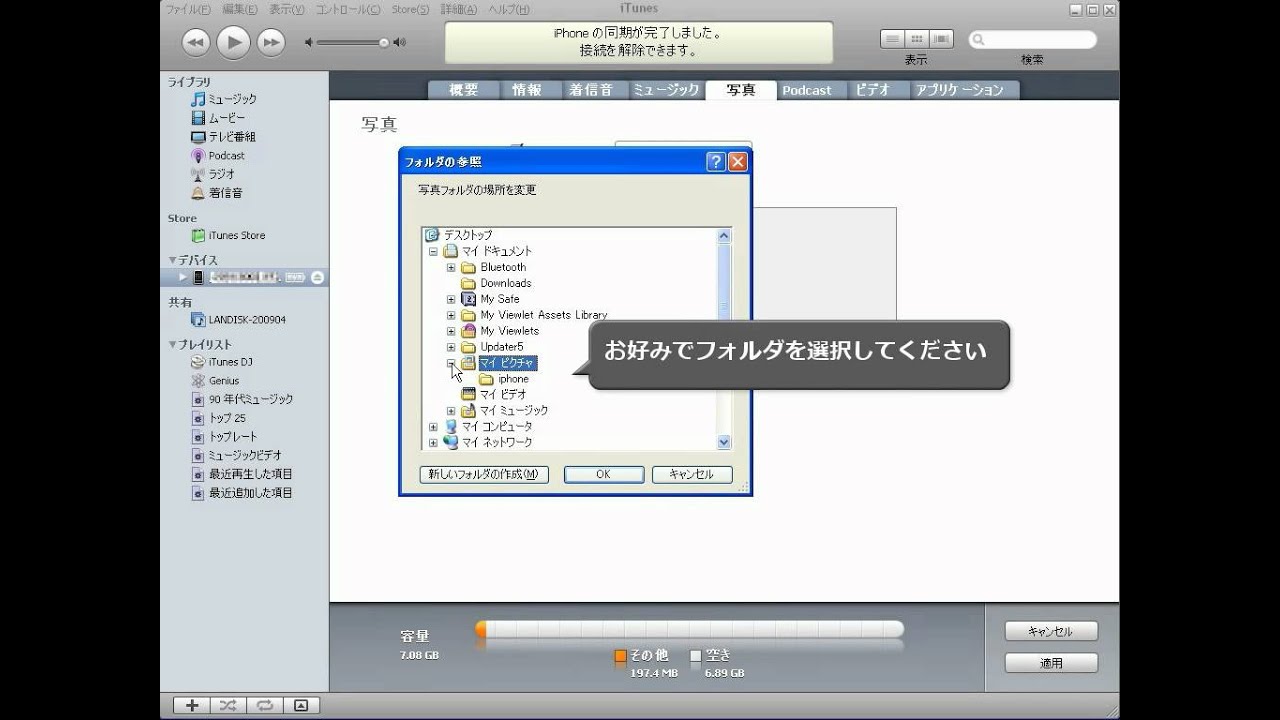Click OK in the folder dialog

pyautogui.click(x=604, y=475)
